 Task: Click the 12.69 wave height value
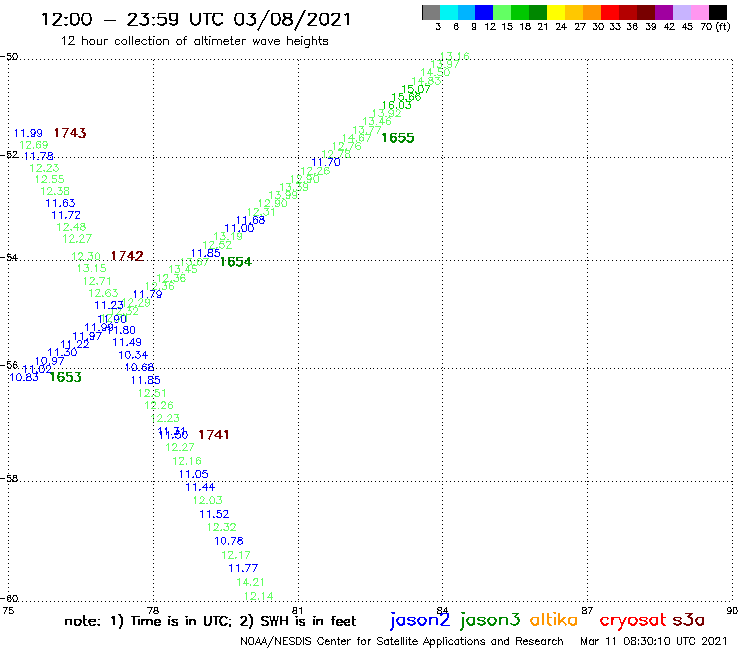(34, 145)
